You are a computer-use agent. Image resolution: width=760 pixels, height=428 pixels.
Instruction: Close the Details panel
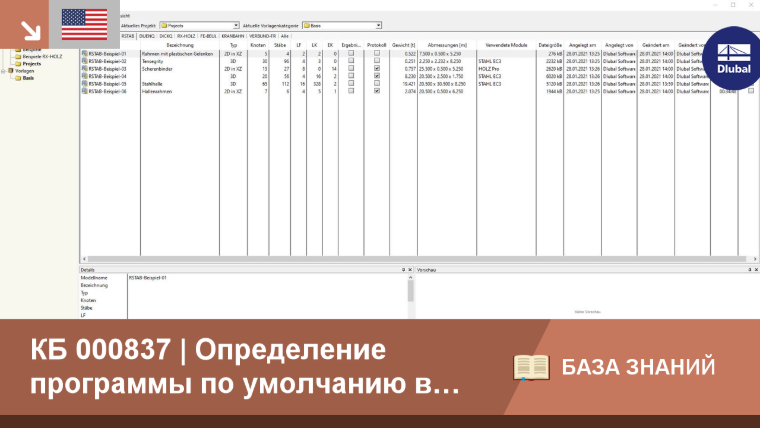[410, 269]
